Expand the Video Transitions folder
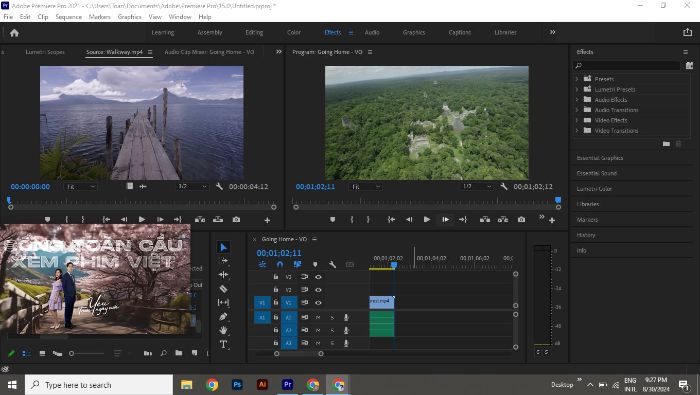 click(x=577, y=130)
